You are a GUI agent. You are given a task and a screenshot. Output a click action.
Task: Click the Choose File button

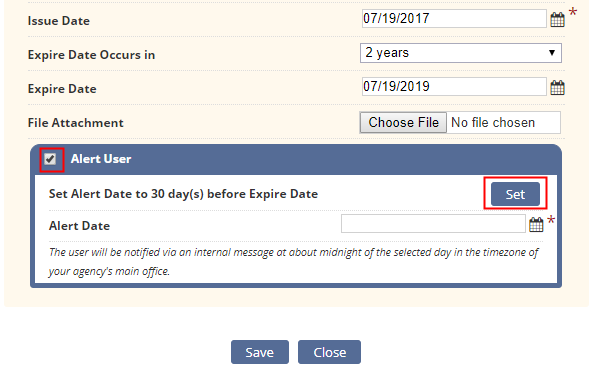tap(403, 123)
